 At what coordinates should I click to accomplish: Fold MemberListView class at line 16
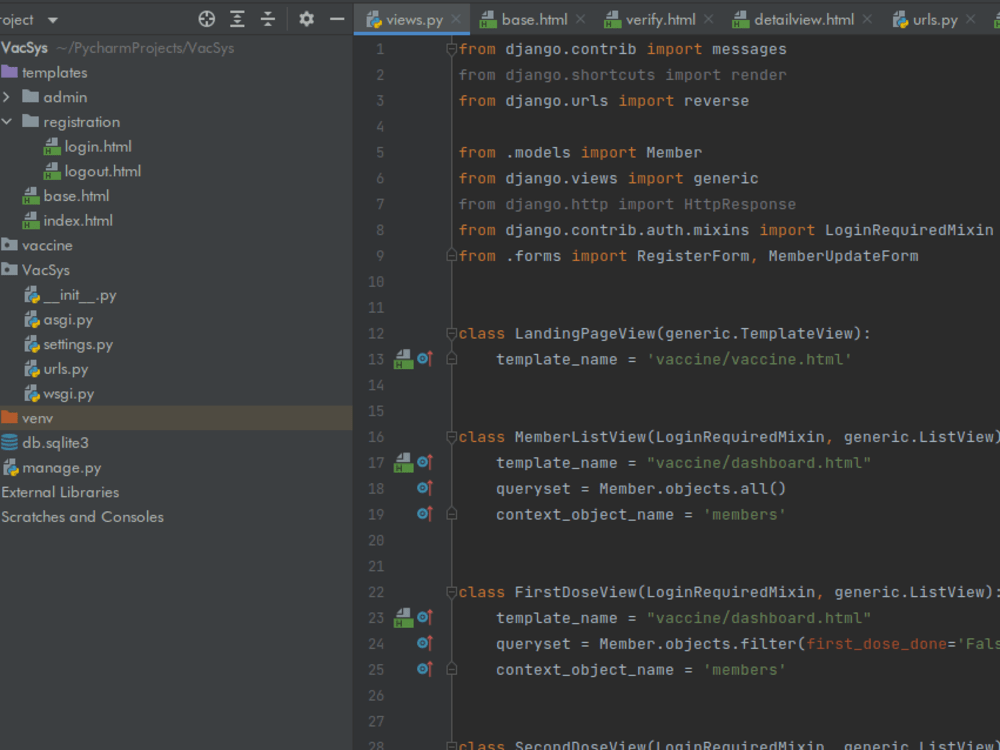point(452,436)
